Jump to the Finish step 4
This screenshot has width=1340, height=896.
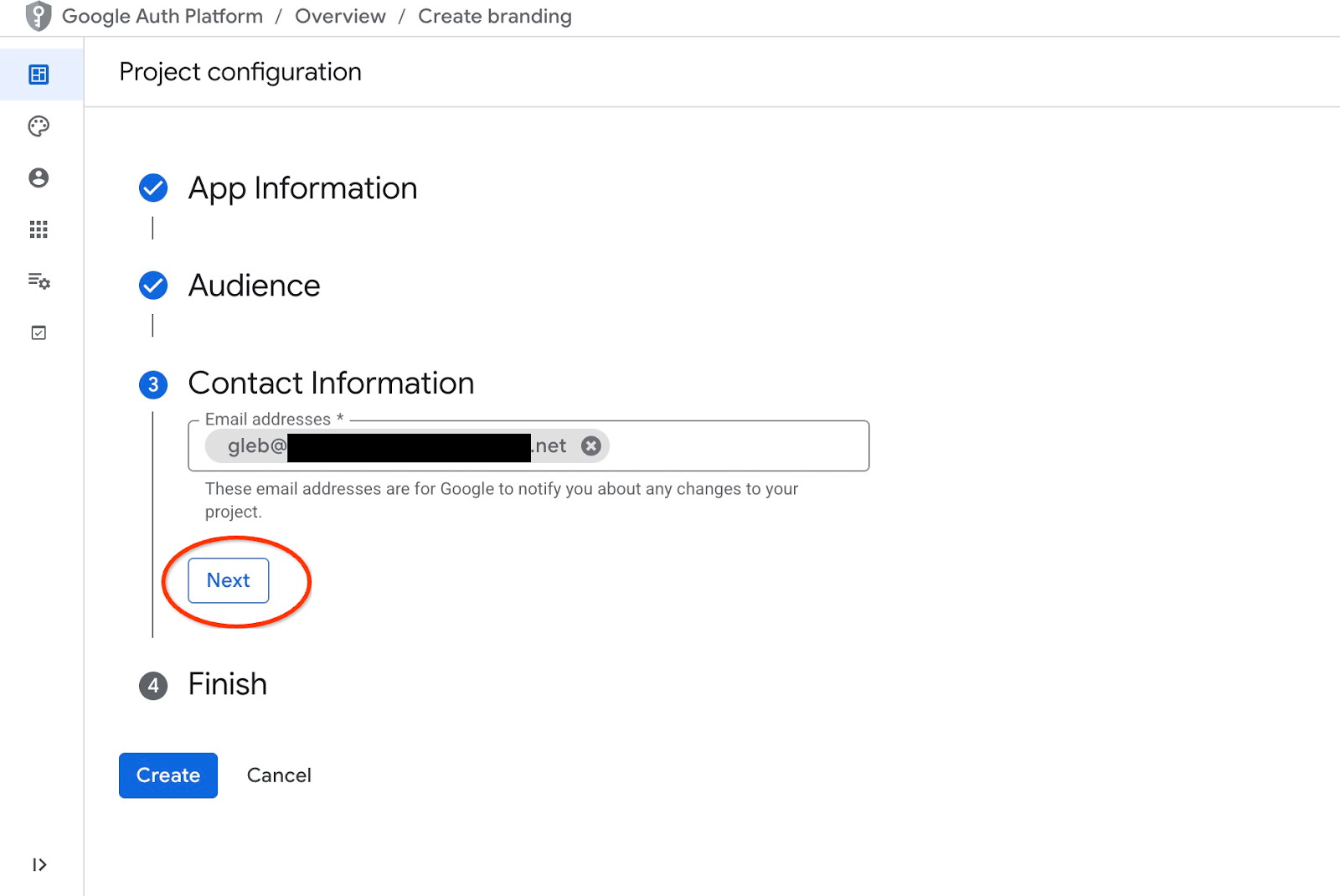point(227,685)
